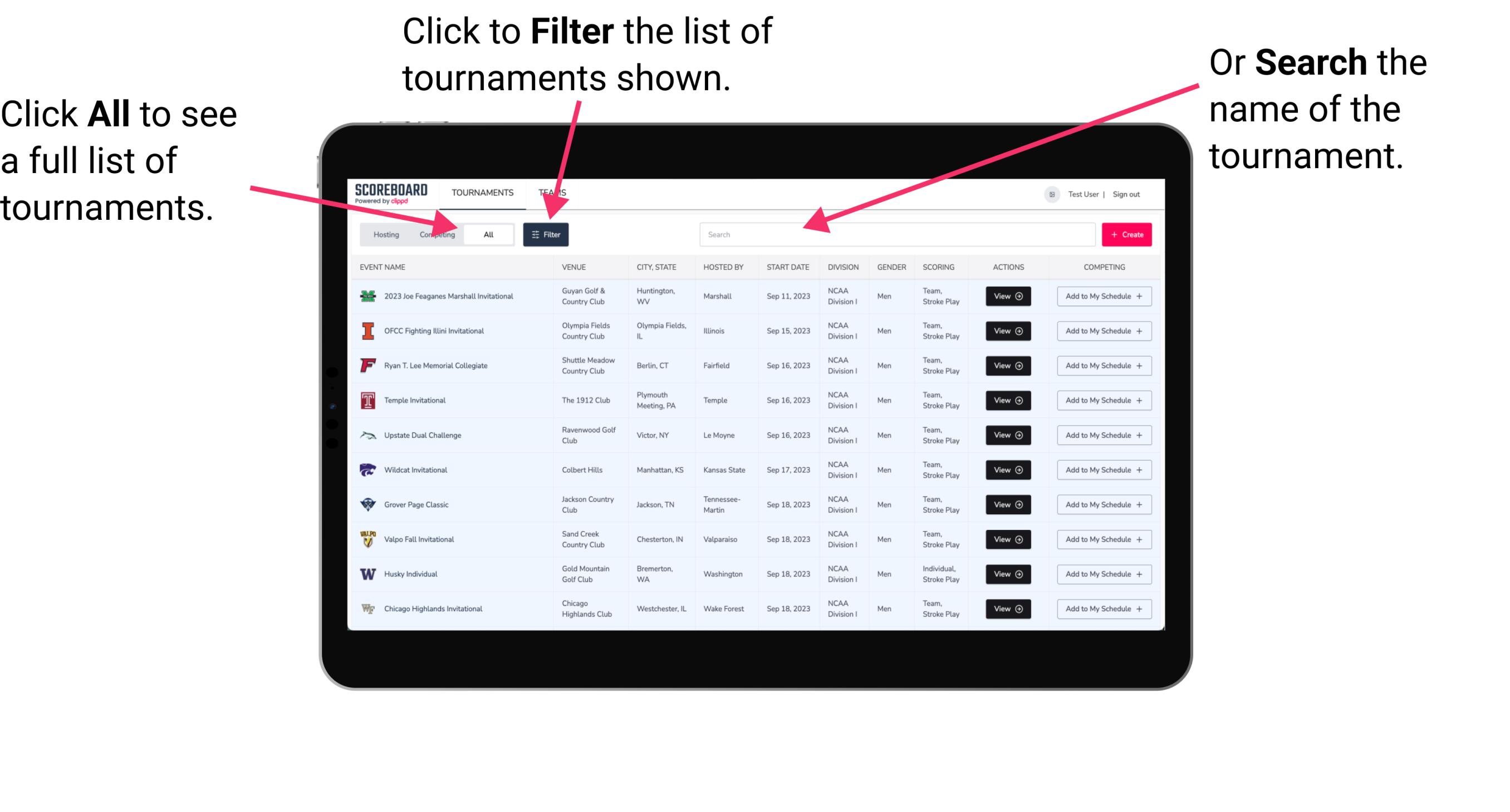The image size is (1510, 812).
Task: Open the Filter dropdown options
Action: pyautogui.click(x=546, y=234)
